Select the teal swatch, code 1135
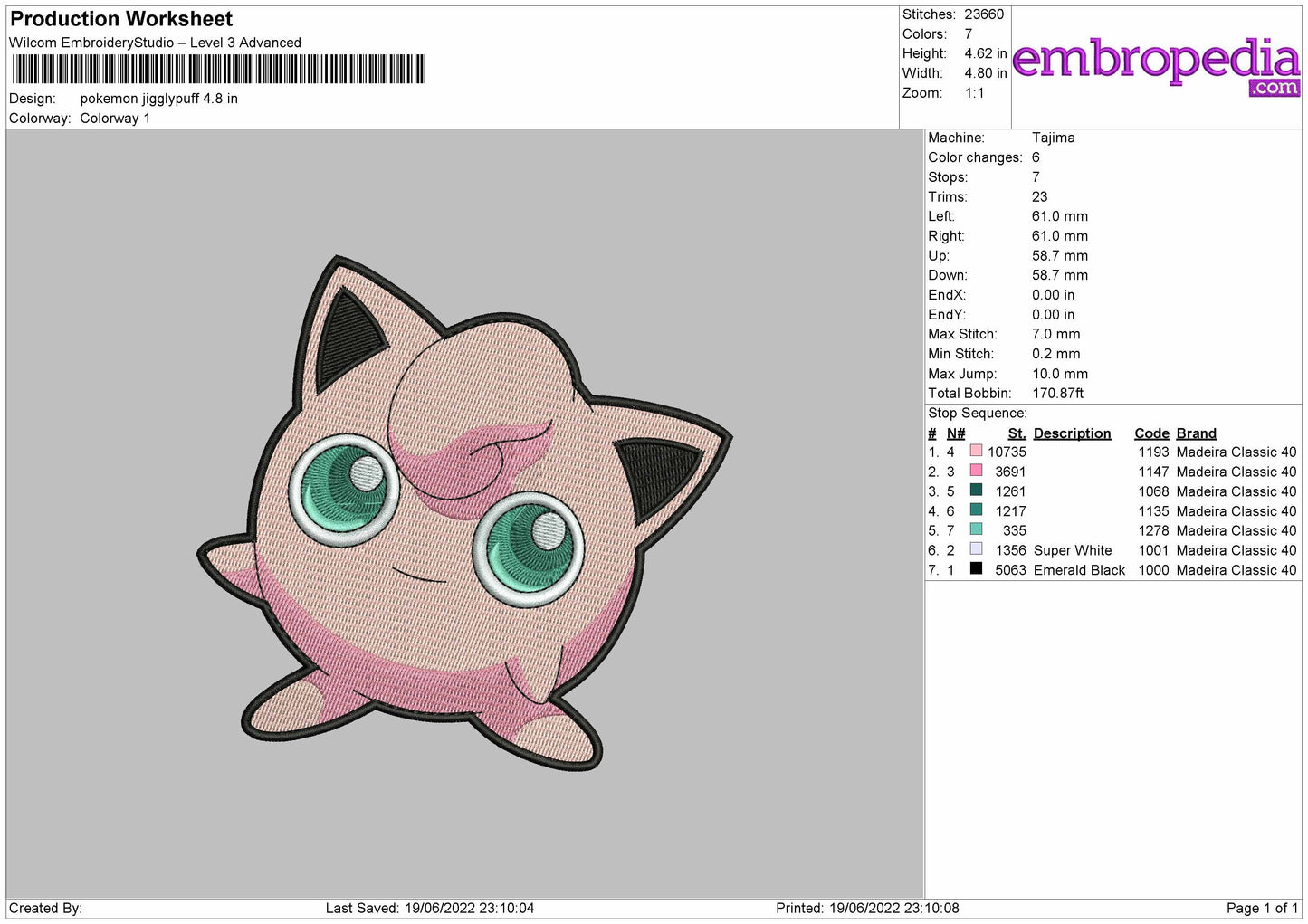This screenshot has height=924, width=1308. click(976, 510)
